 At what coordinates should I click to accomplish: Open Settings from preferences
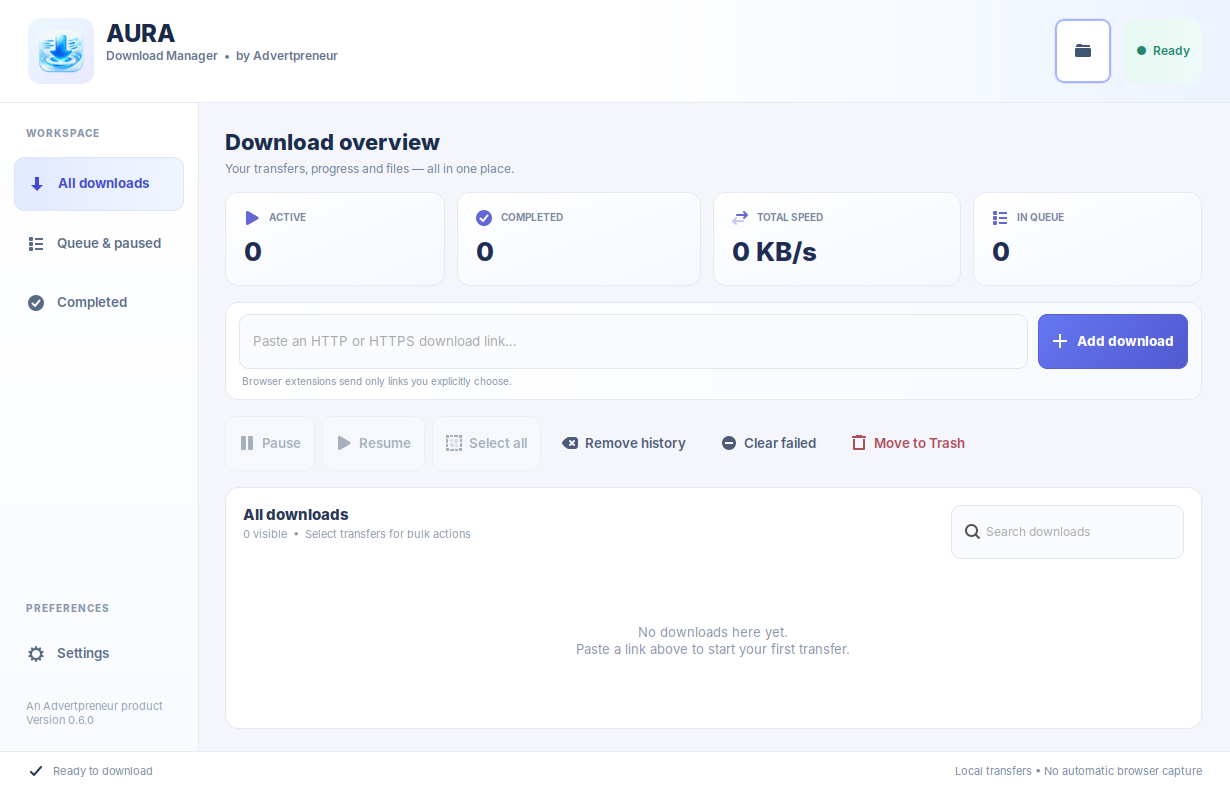[x=99, y=653]
